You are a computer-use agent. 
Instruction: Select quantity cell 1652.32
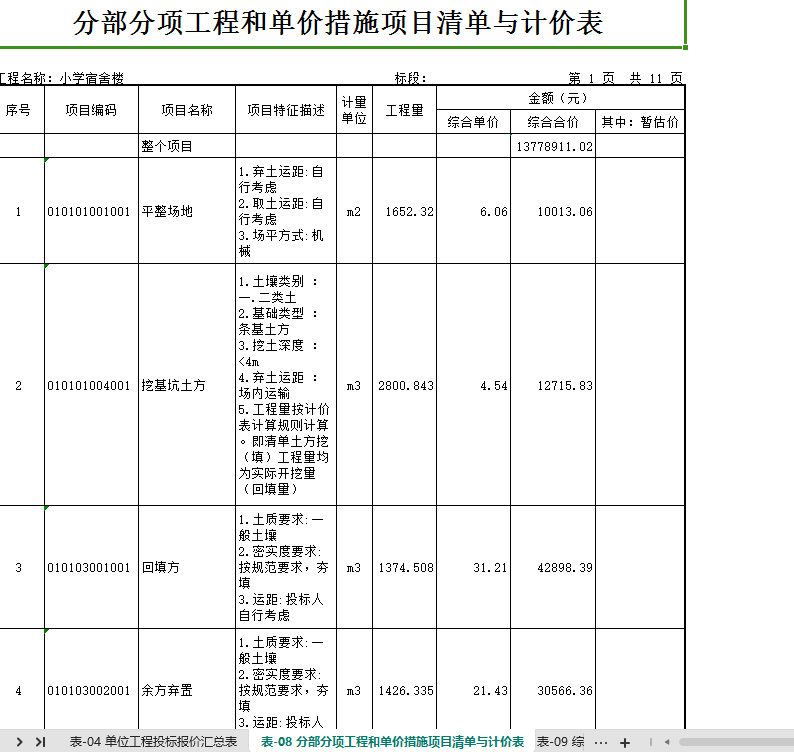(x=404, y=211)
